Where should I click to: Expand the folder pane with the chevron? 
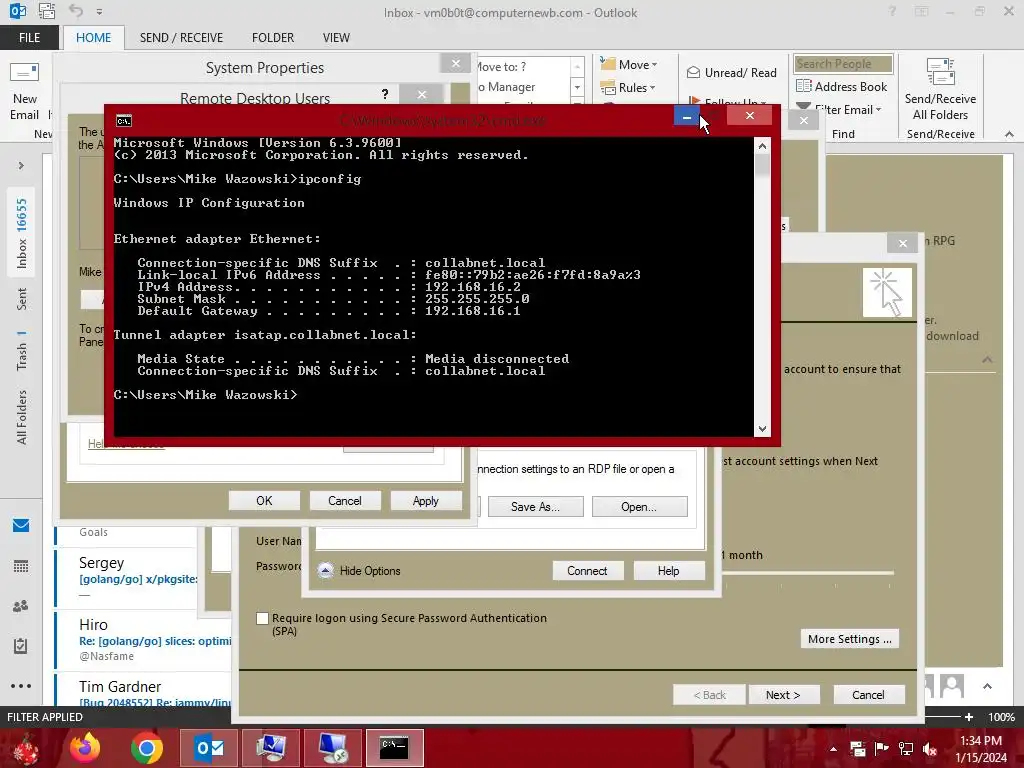(x=21, y=166)
